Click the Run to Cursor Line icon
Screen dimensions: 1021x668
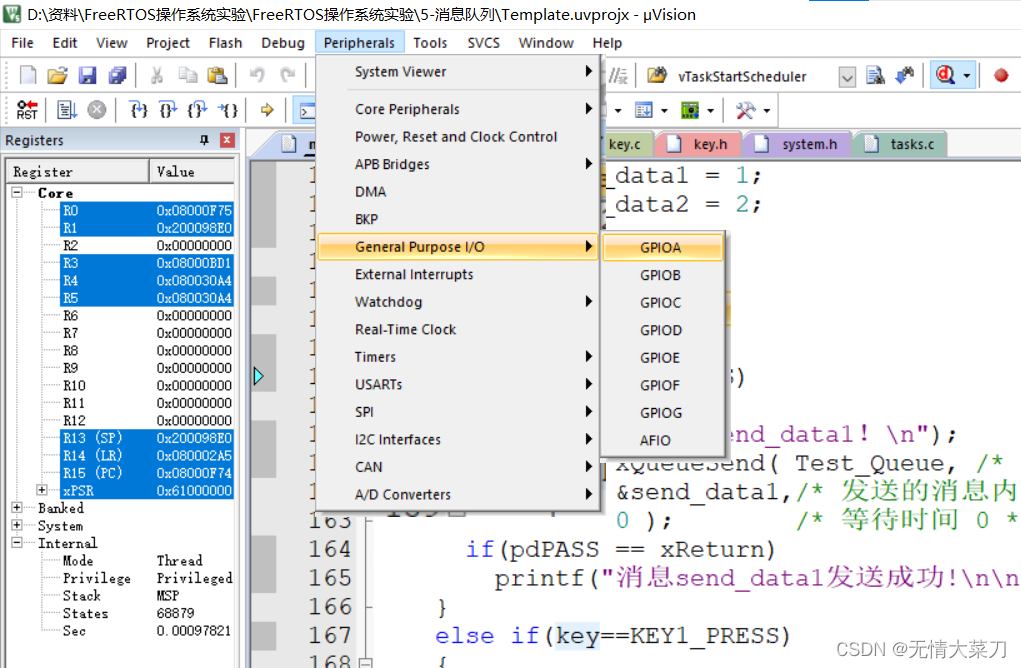coord(228,109)
